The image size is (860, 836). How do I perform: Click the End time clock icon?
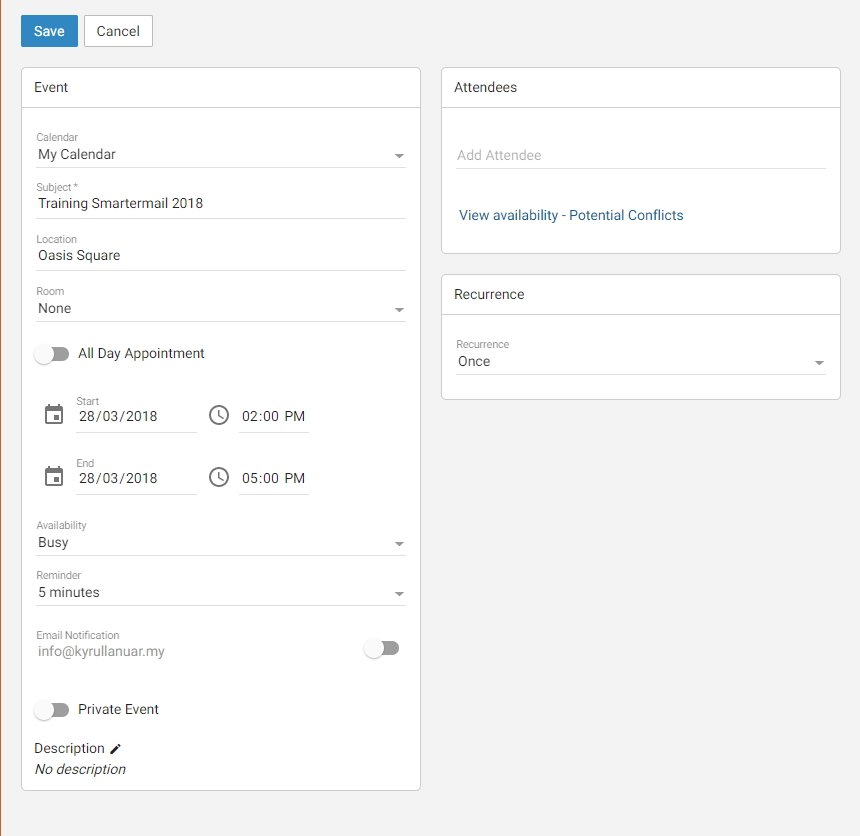(x=219, y=477)
